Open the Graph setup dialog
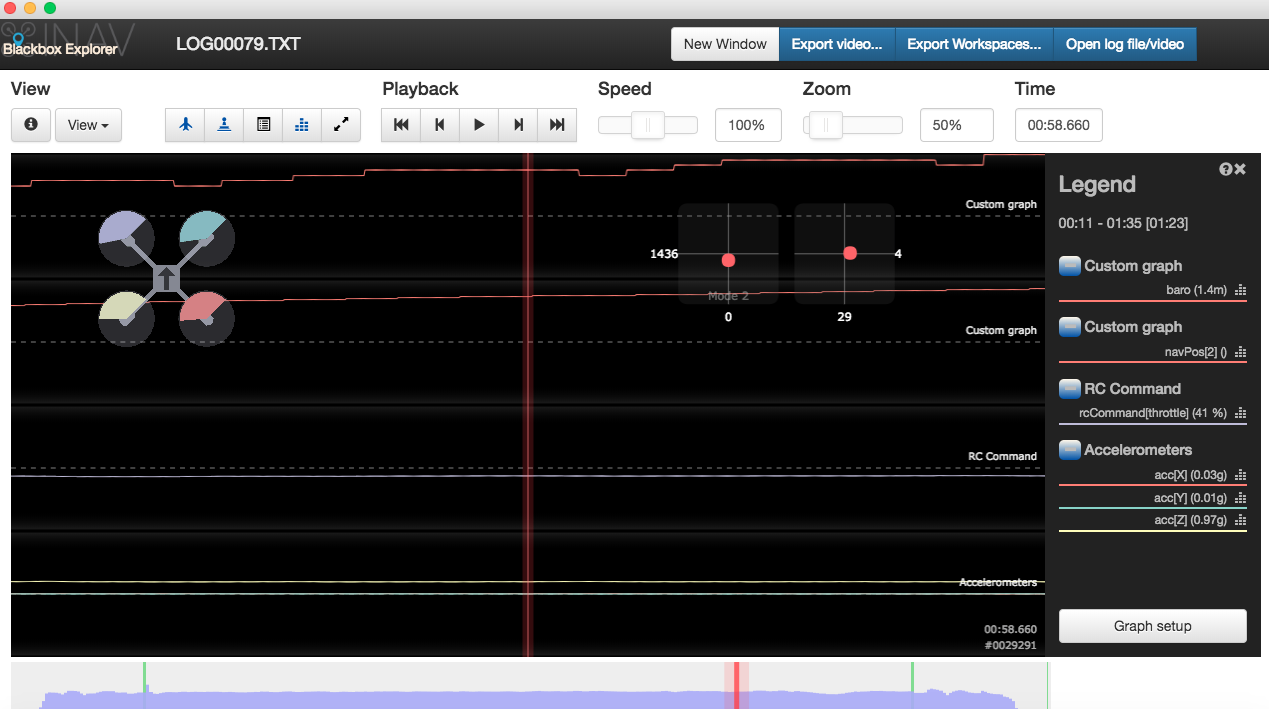The height and width of the screenshot is (709, 1269). 1152,625
